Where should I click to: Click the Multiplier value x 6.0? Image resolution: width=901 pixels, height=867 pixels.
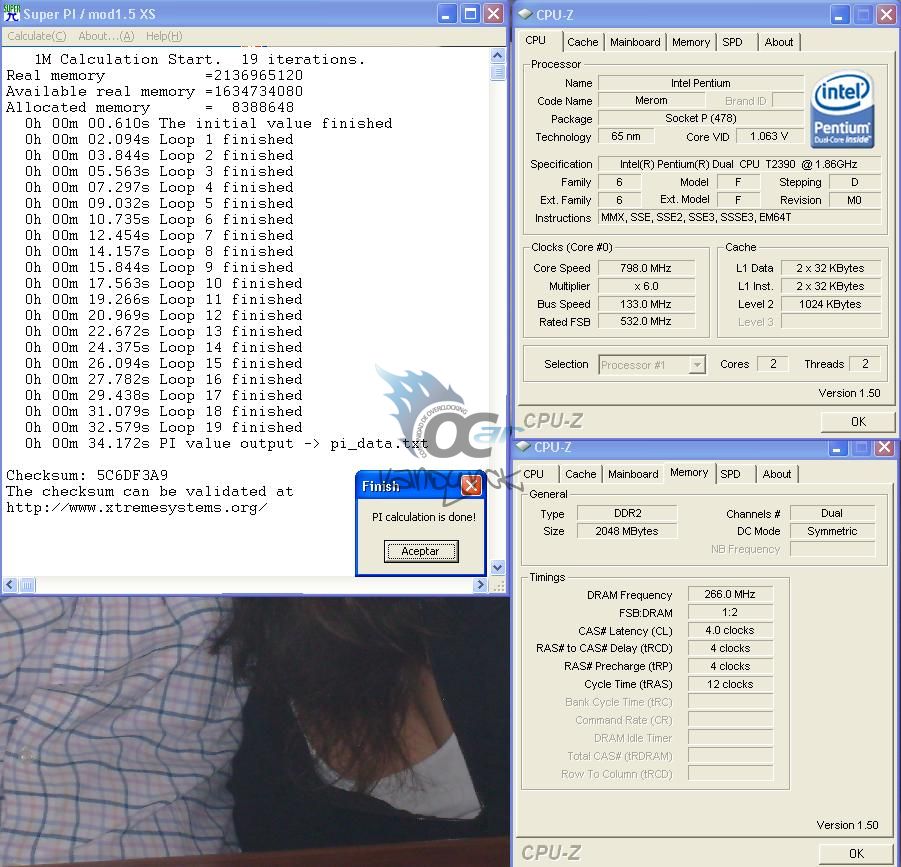click(x=646, y=286)
